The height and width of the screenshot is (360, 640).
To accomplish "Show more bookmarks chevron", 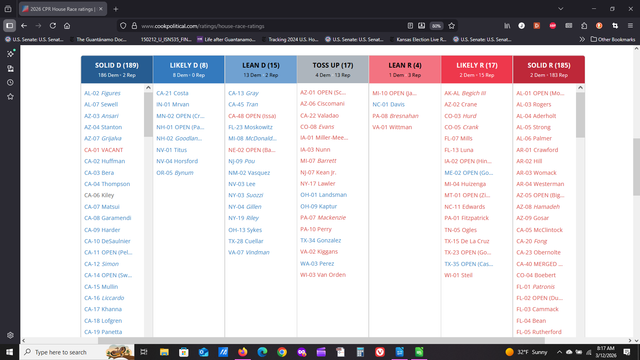I will 582,40.
